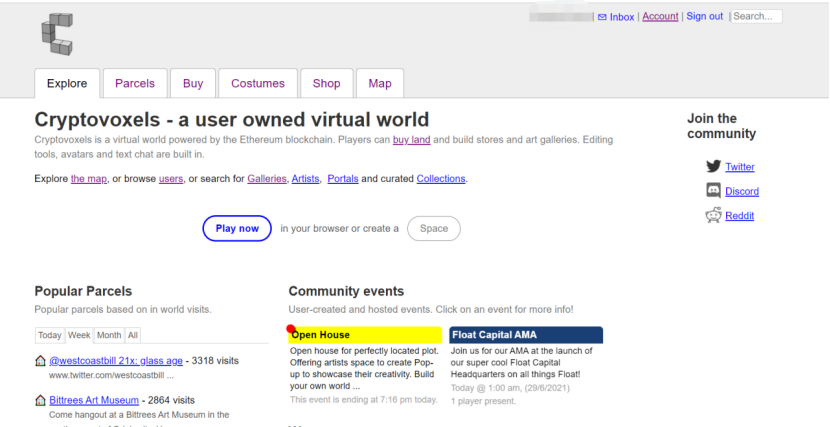Click the www.twitter.com/westcoastbill description text
This screenshot has width=830, height=427.
(111, 375)
